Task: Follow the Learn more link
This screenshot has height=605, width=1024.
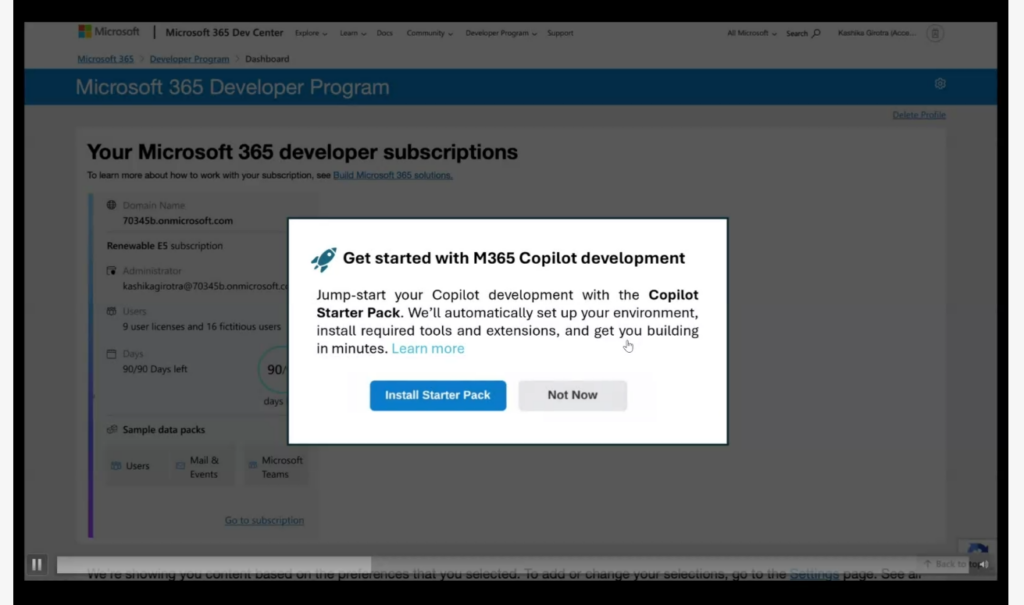Action: 428,349
